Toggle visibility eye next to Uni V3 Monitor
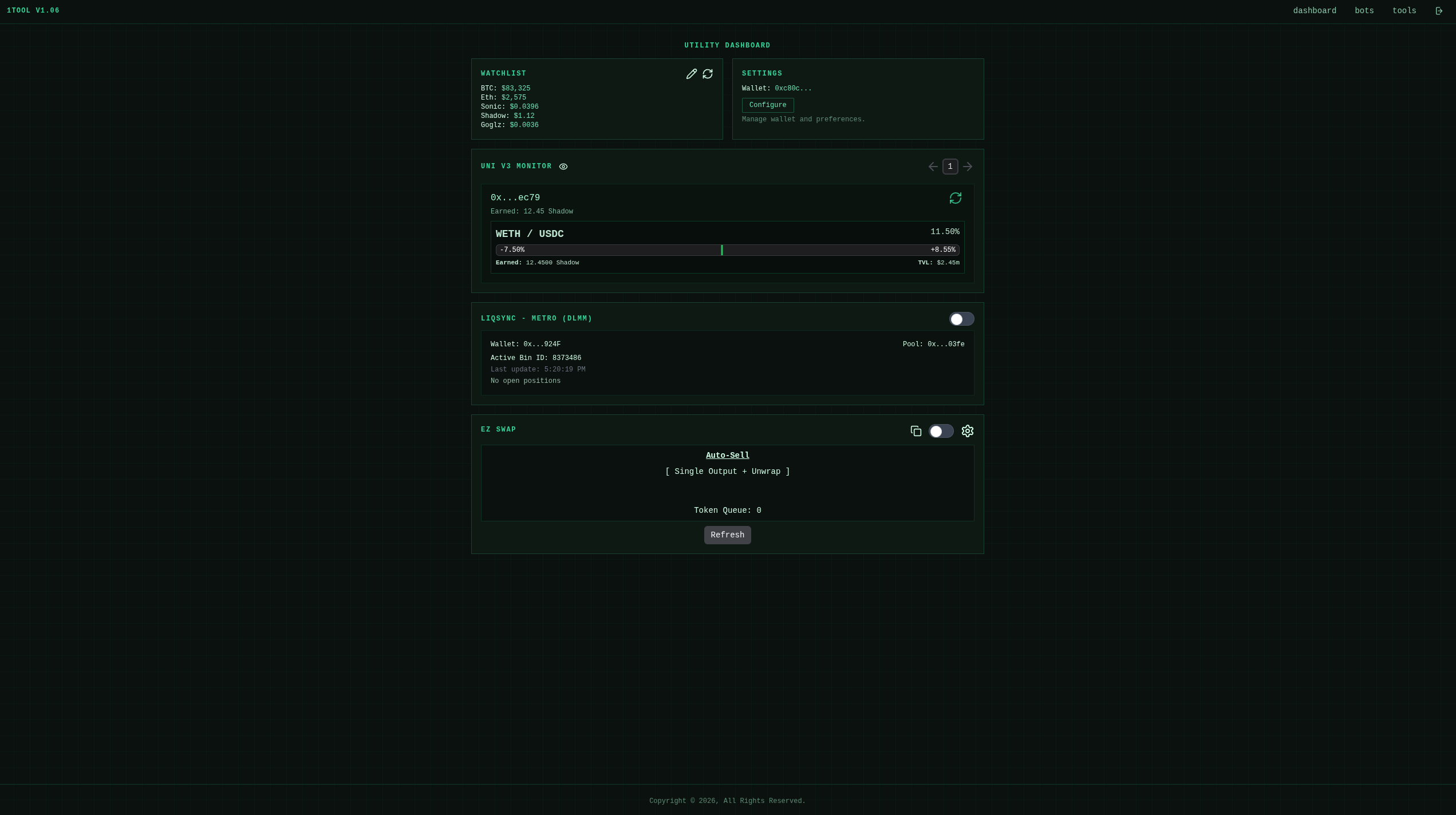Viewport: 1456px width, 815px height. 563,167
